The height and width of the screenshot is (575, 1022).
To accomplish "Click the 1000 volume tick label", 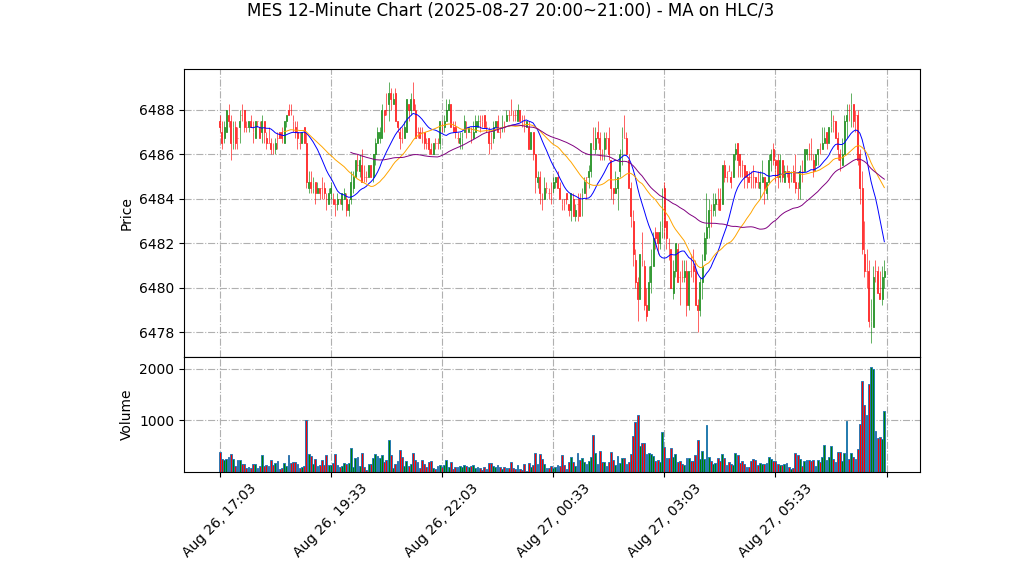I will tap(156, 420).
